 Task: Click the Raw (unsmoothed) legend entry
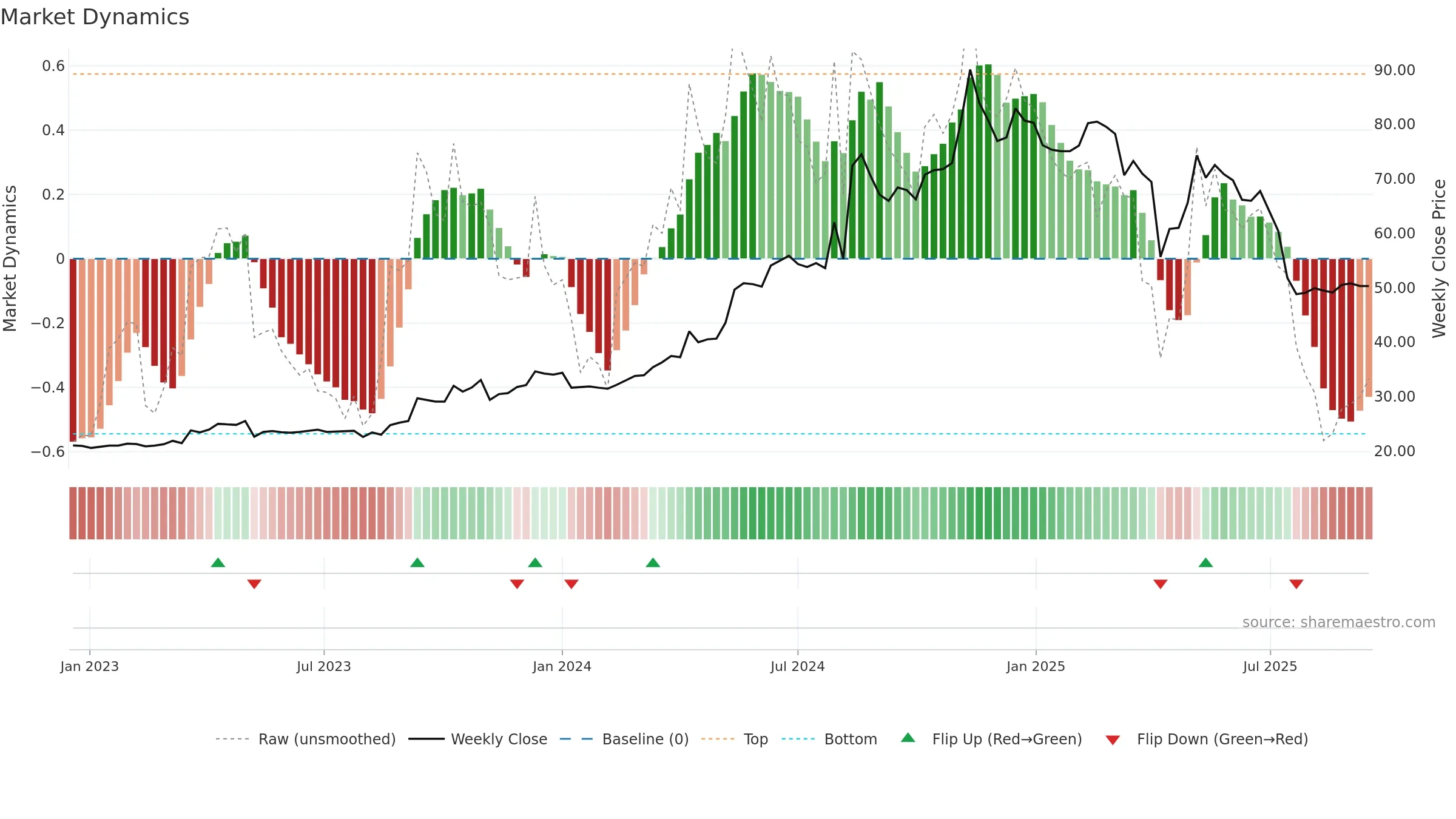point(306,739)
